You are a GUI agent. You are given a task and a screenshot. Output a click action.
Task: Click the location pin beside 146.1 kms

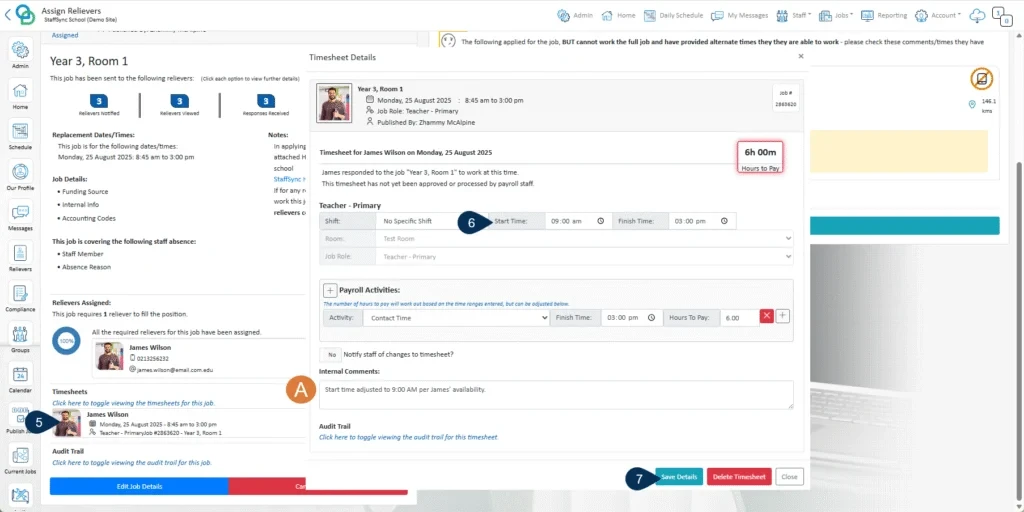(972, 104)
